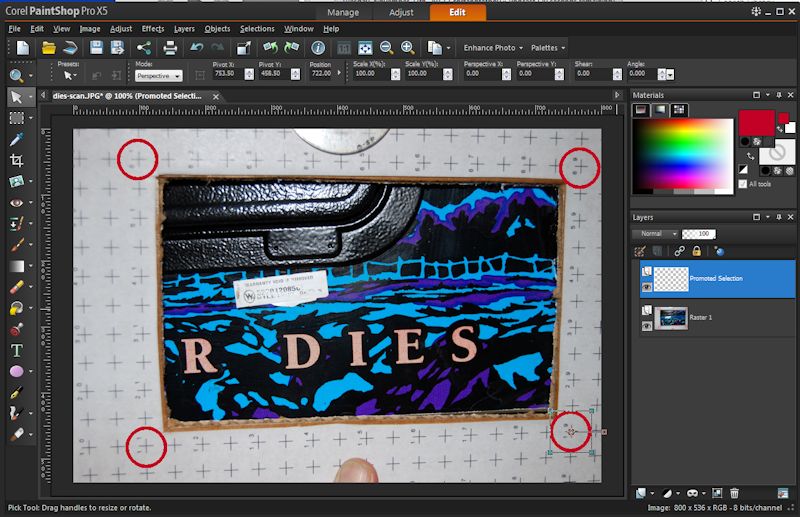Expand the Palettes dropdown
The width and height of the screenshot is (800, 517).
tap(548, 48)
